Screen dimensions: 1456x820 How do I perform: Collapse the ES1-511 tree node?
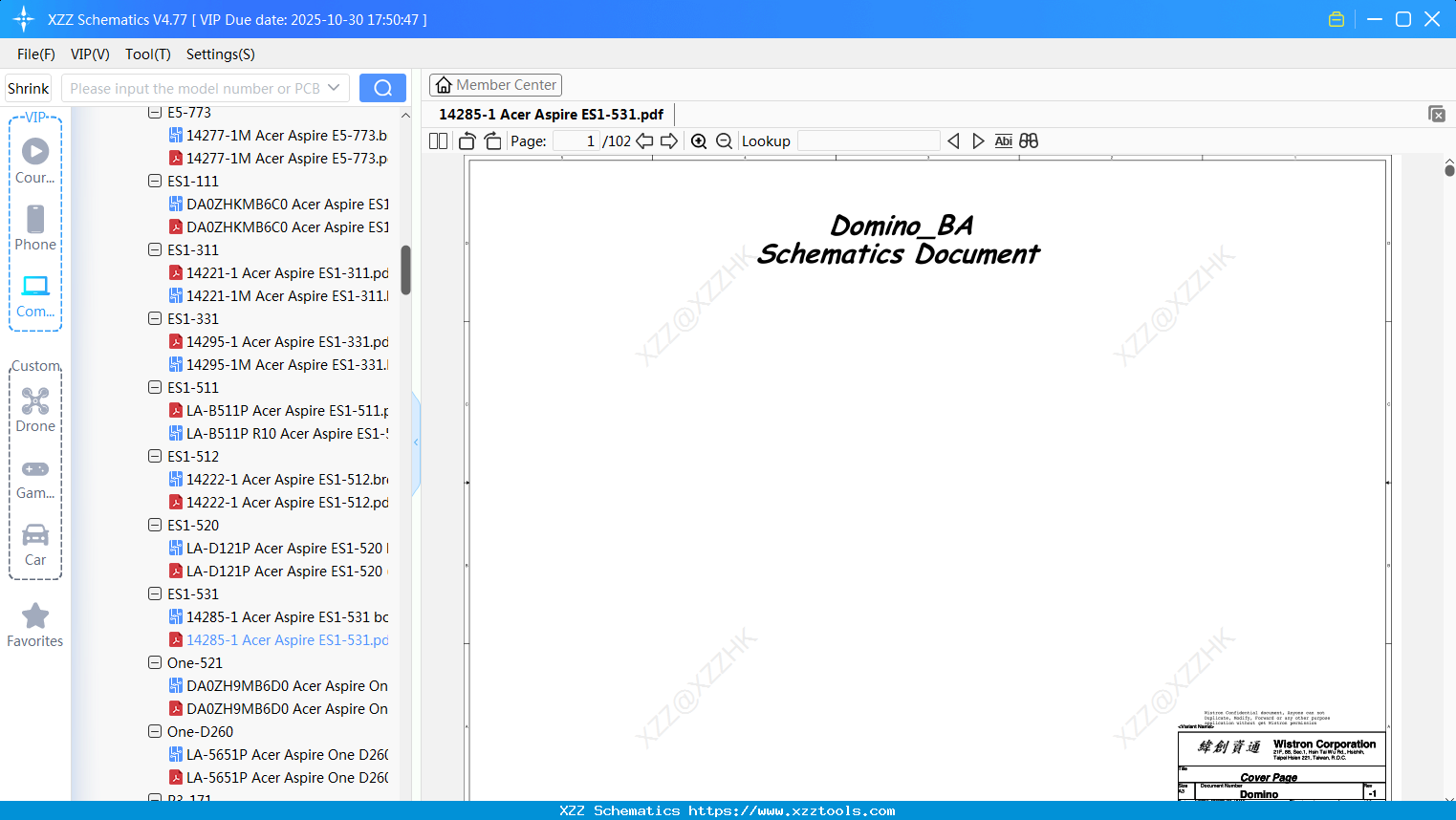pyautogui.click(x=155, y=387)
